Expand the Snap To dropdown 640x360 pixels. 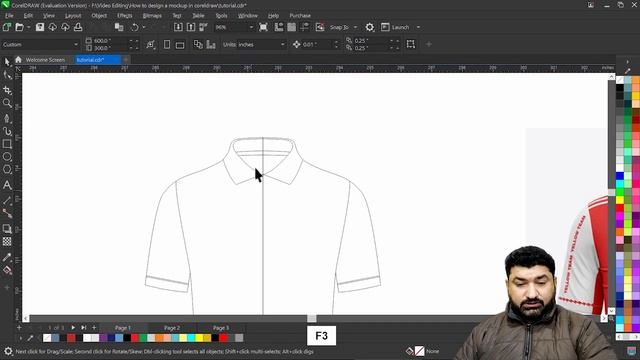pyautogui.click(x=355, y=27)
